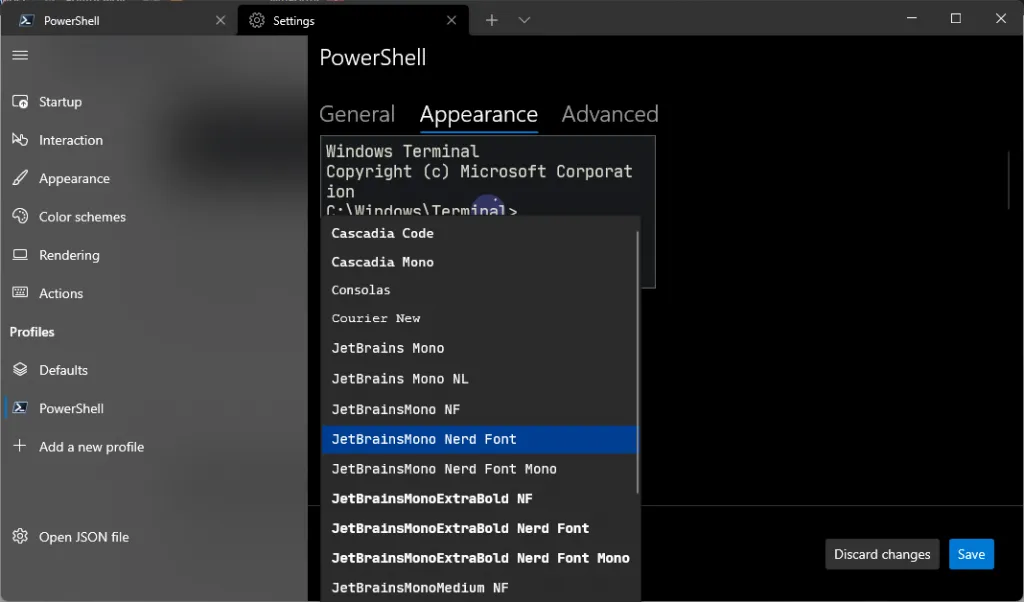Choose JetBrainsMono Nerd Font Mono option

(479, 469)
